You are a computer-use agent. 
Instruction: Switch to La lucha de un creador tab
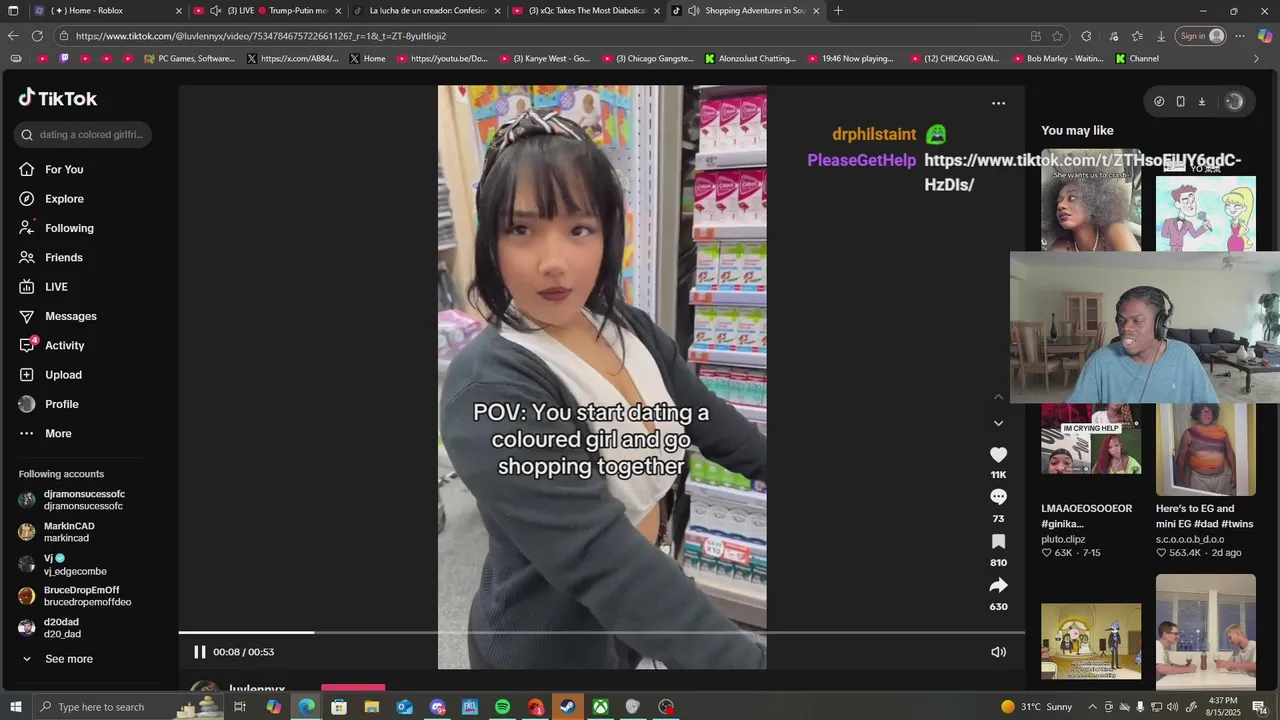click(427, 11)
